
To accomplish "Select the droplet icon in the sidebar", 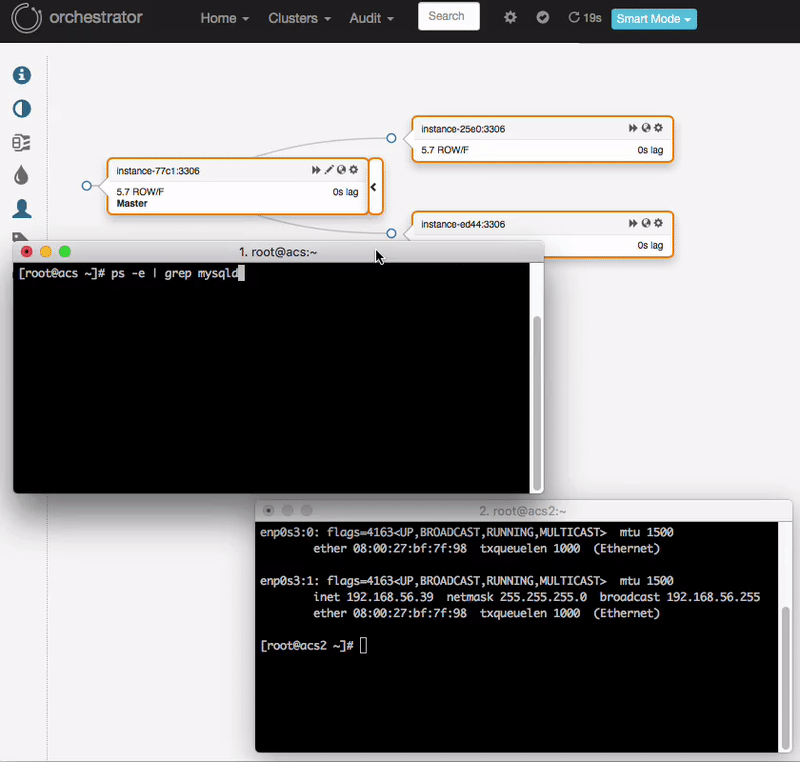I will coord(21,177).
